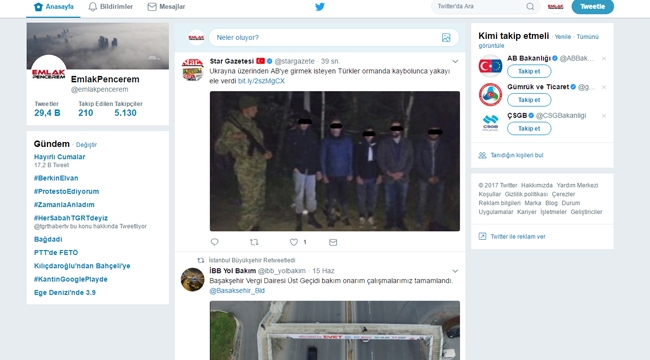
Task: Open Bildirimler notifications tab
Action: 110,7
